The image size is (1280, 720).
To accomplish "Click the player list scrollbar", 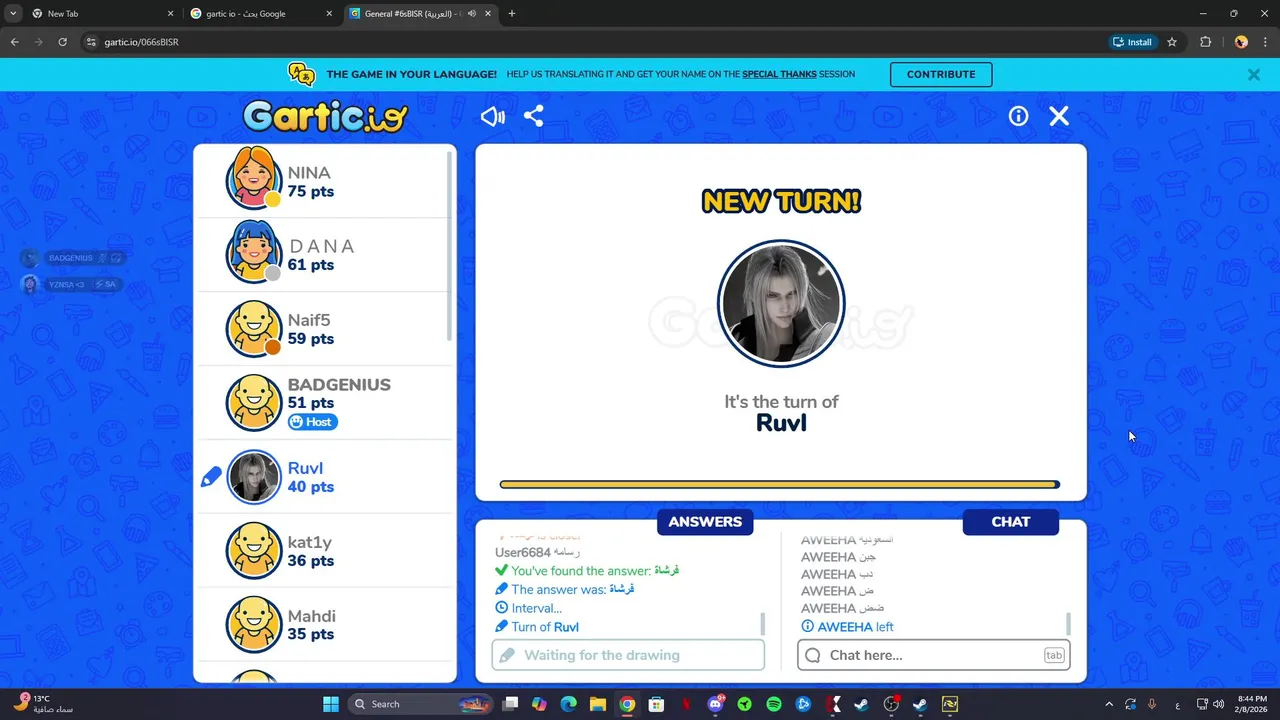I will tap(450, 245).
